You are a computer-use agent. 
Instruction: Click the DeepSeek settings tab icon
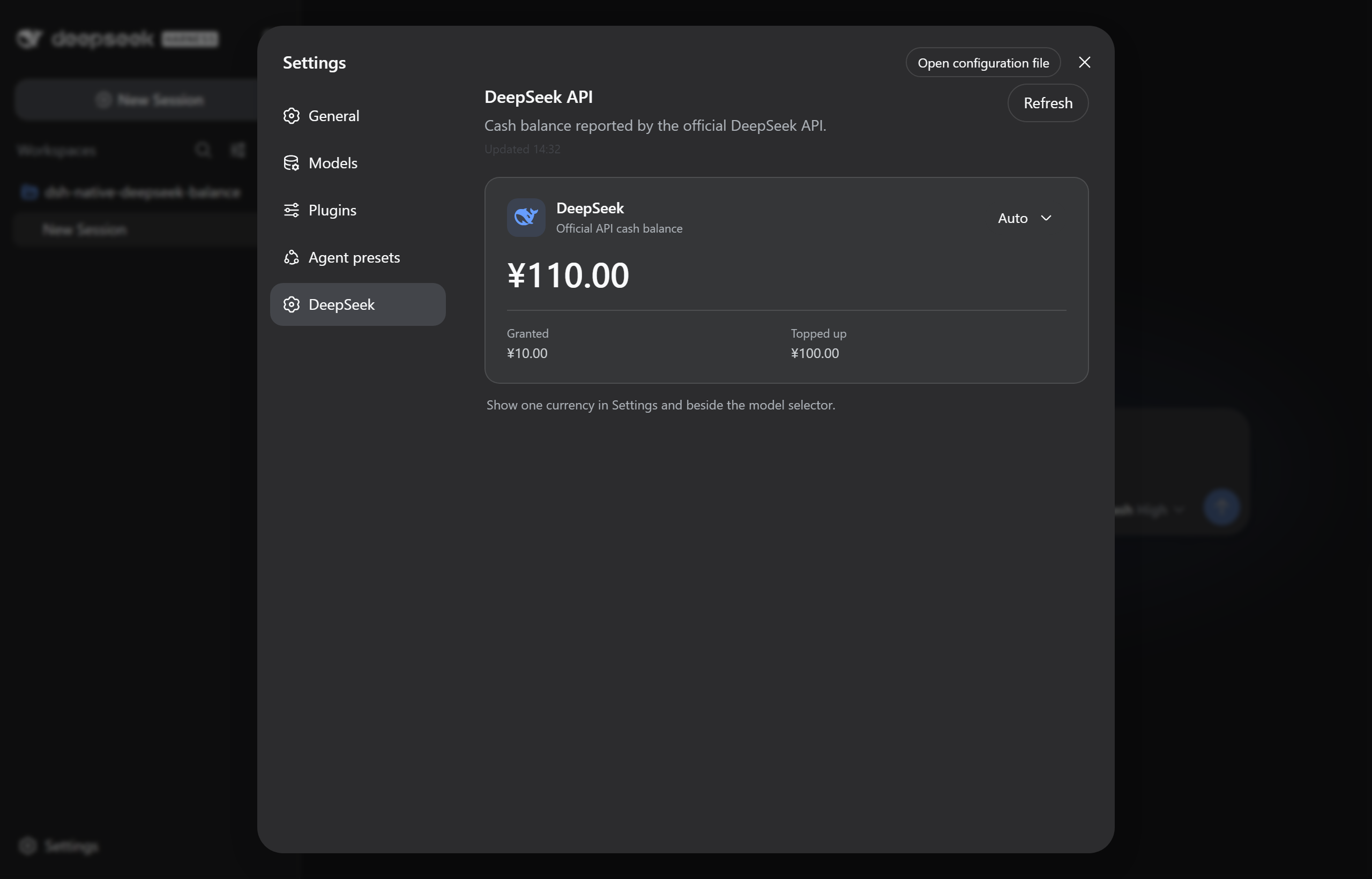[x=291, y=305]
